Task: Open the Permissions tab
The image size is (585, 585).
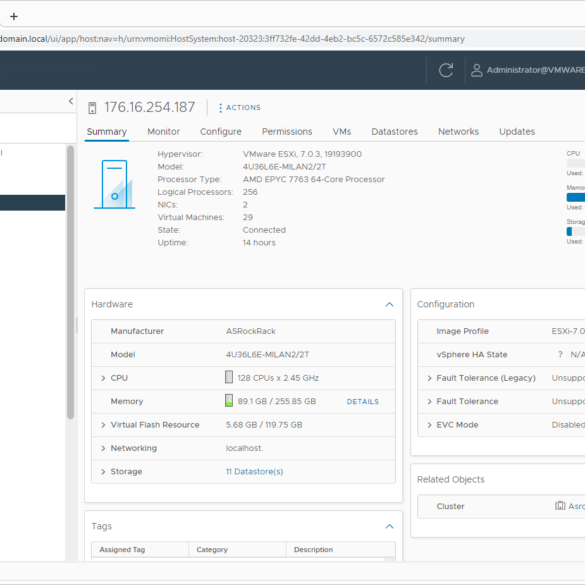Action: pyautogui.click(x=287, y=132)
